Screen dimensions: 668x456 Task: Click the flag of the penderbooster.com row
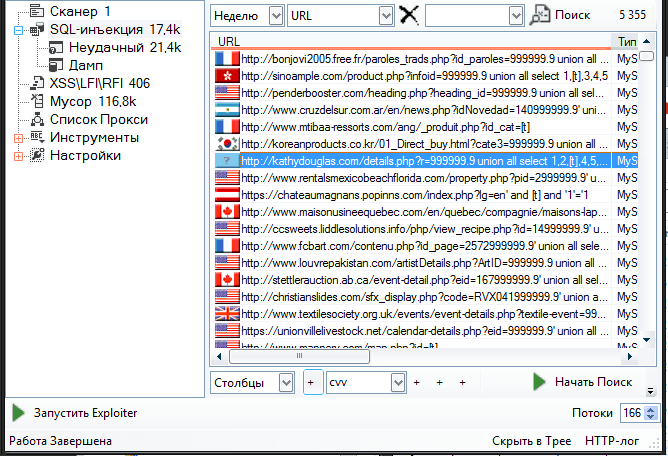[x=227, y=93]
